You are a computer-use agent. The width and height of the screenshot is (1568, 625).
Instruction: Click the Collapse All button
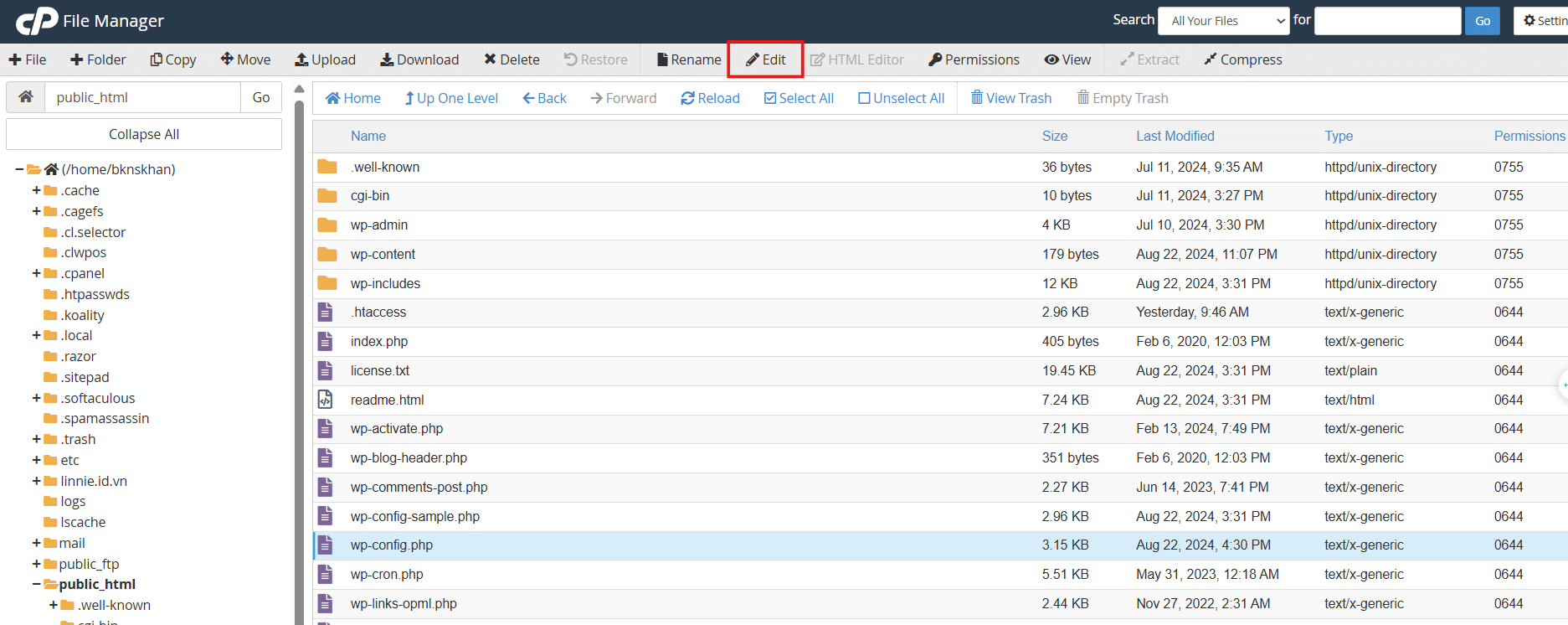(x=144, y=134)
